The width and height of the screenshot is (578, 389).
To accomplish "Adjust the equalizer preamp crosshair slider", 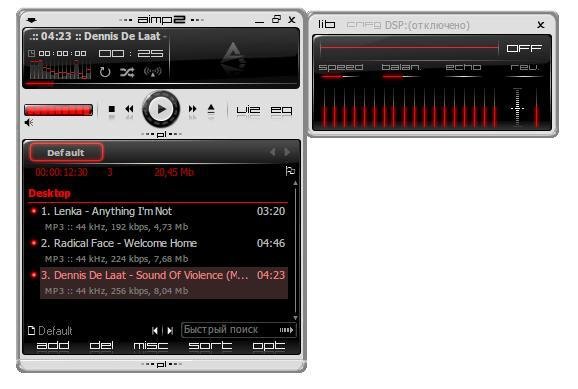I will 517,108.
